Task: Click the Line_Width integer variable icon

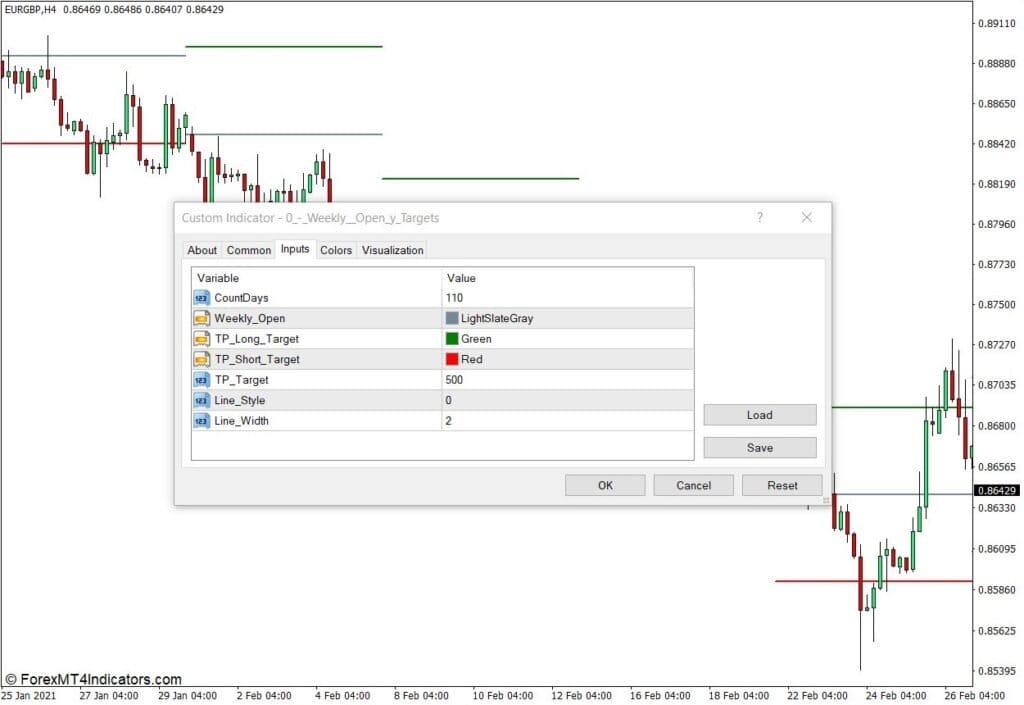Action: [202, 421]
